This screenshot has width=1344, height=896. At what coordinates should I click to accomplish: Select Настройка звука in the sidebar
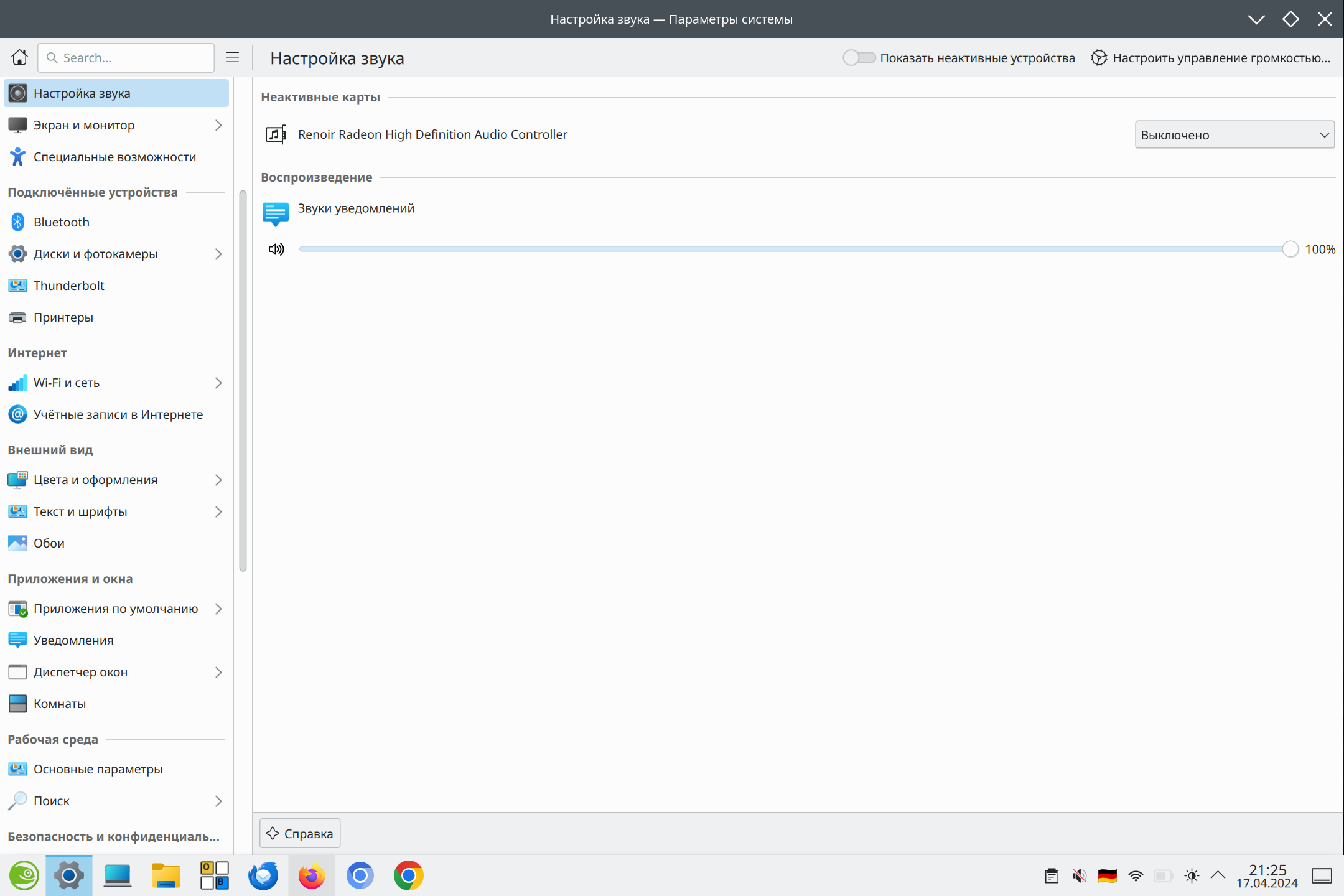[83, 93]
